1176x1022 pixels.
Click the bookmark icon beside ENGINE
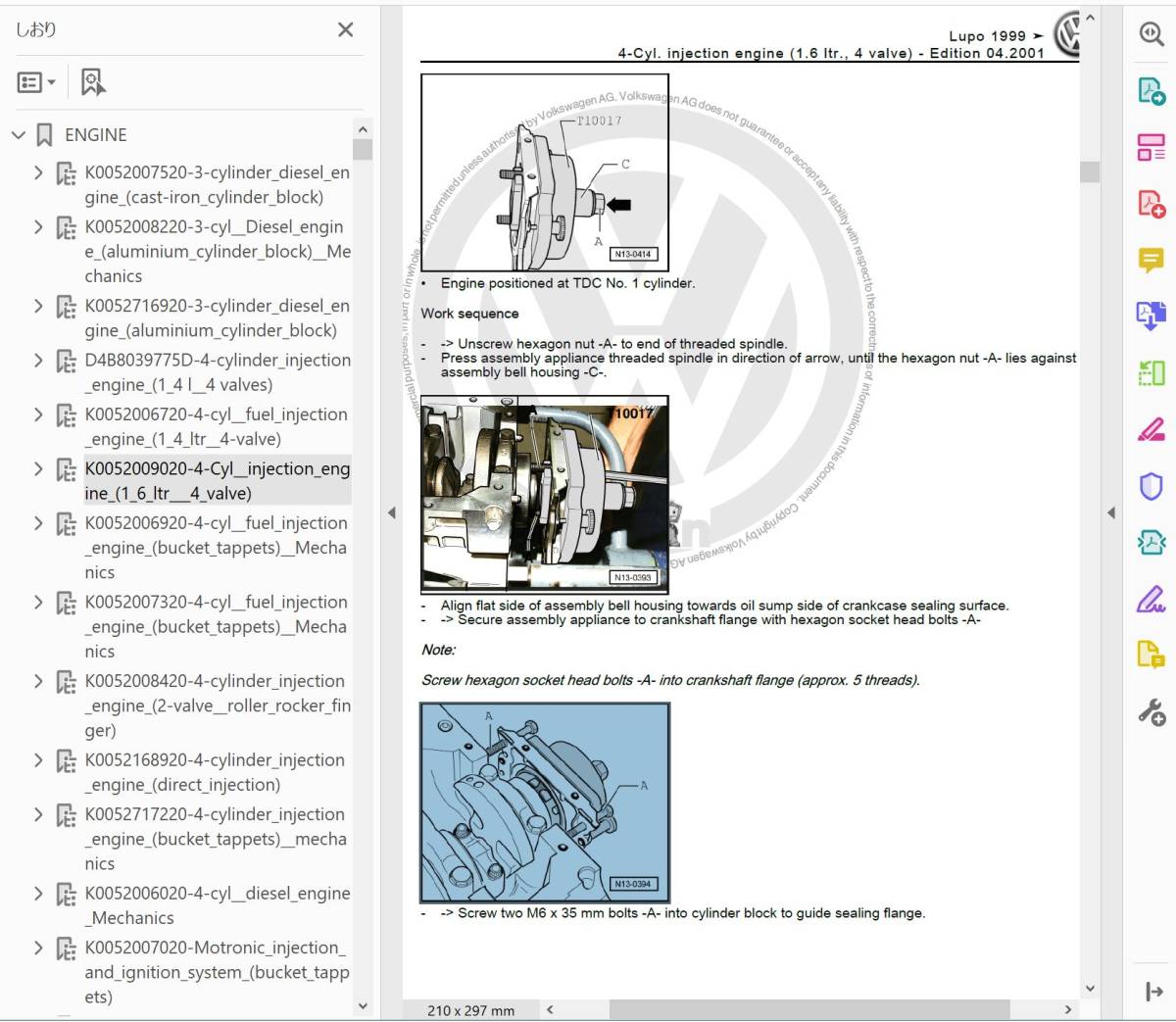tap(44, 135)
